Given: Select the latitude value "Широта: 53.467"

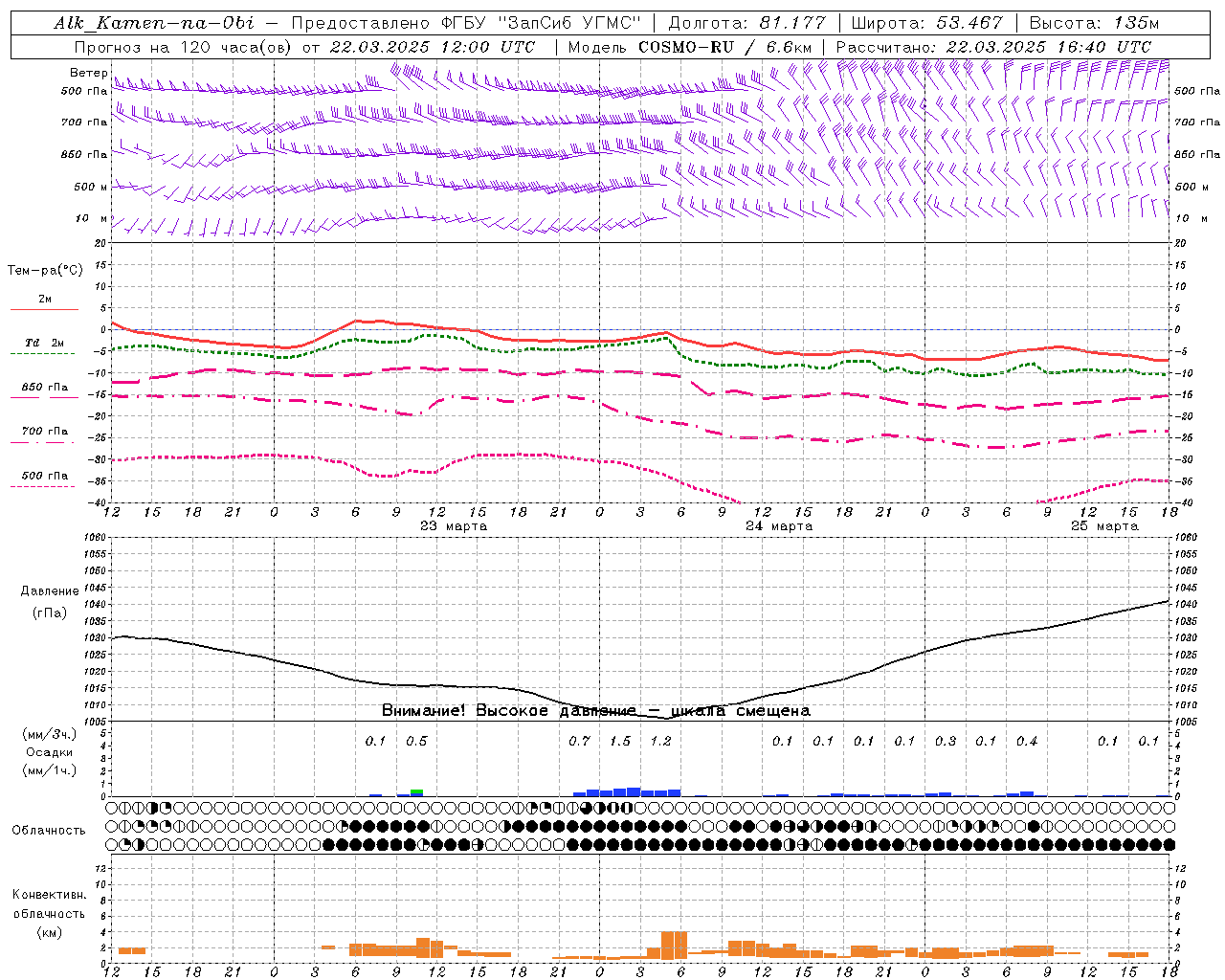Looking at the screenshot, I should click(926, 23).
